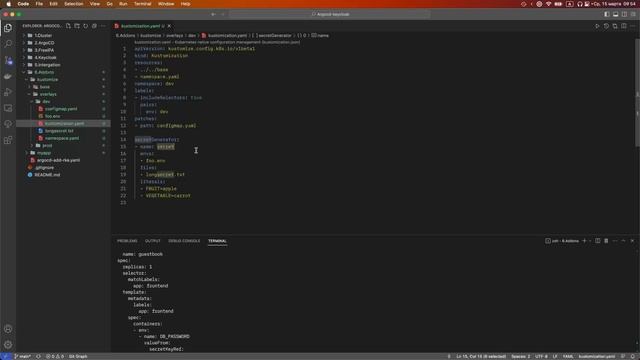Close the kustomization.yaml editor tab
This screenshot has height=360, width=640.
169,26
